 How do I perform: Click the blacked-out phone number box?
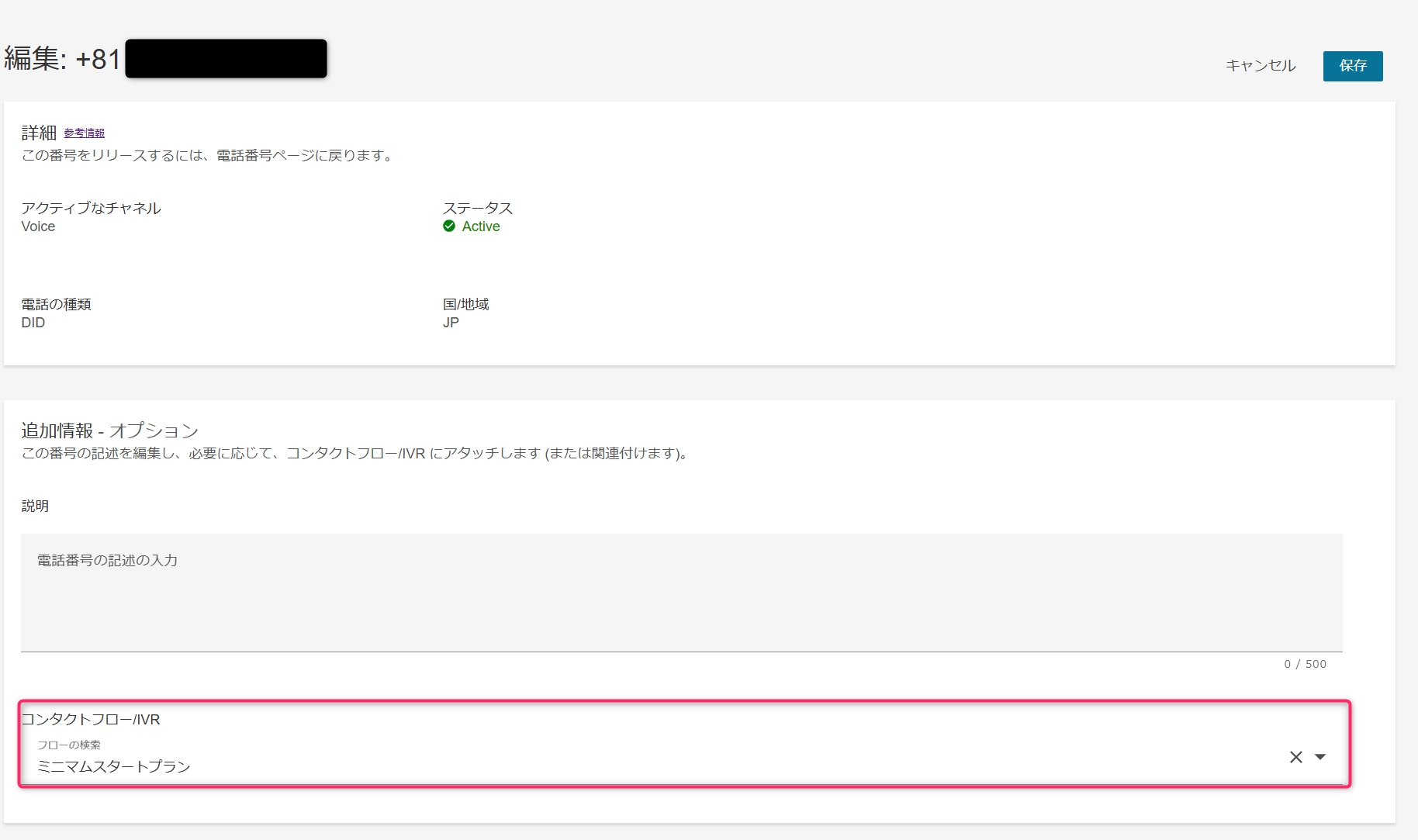click(226, 59)
